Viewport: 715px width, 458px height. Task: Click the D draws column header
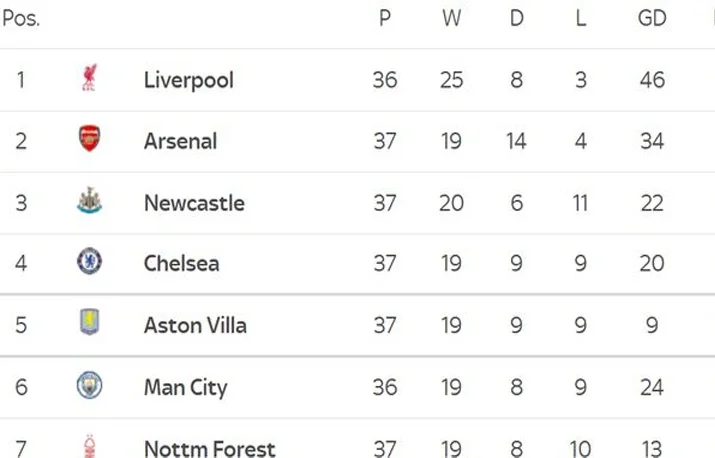517,18
